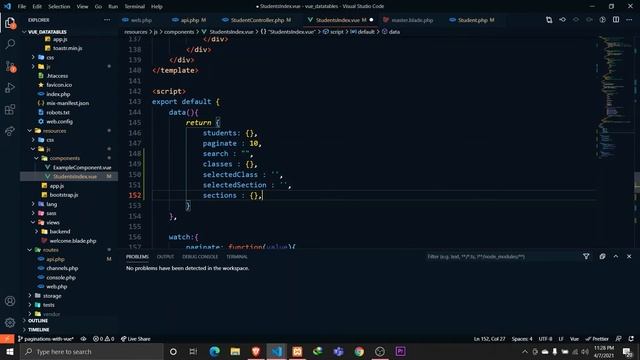This screenshot has width=640, height=360.
Task: Switch to the TERMINAL panel tab
Action: 237,256
